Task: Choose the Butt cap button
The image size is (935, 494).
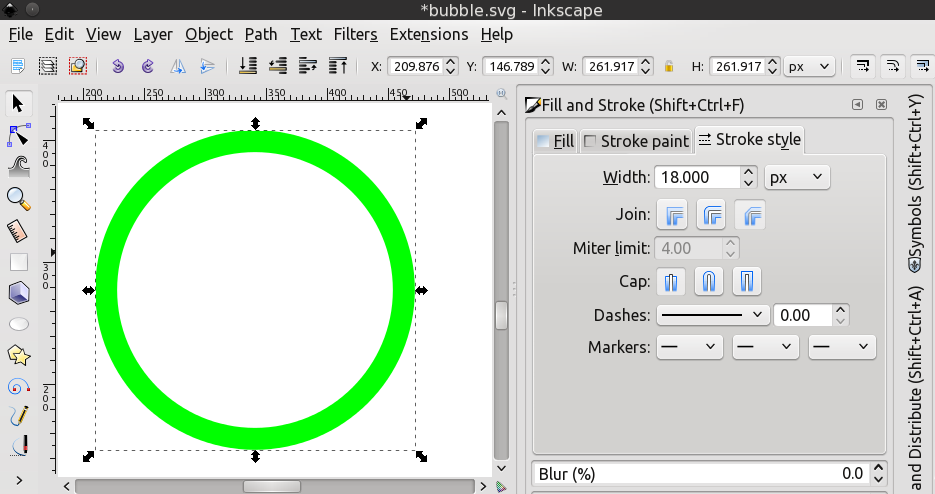Action: click(671, 281)
